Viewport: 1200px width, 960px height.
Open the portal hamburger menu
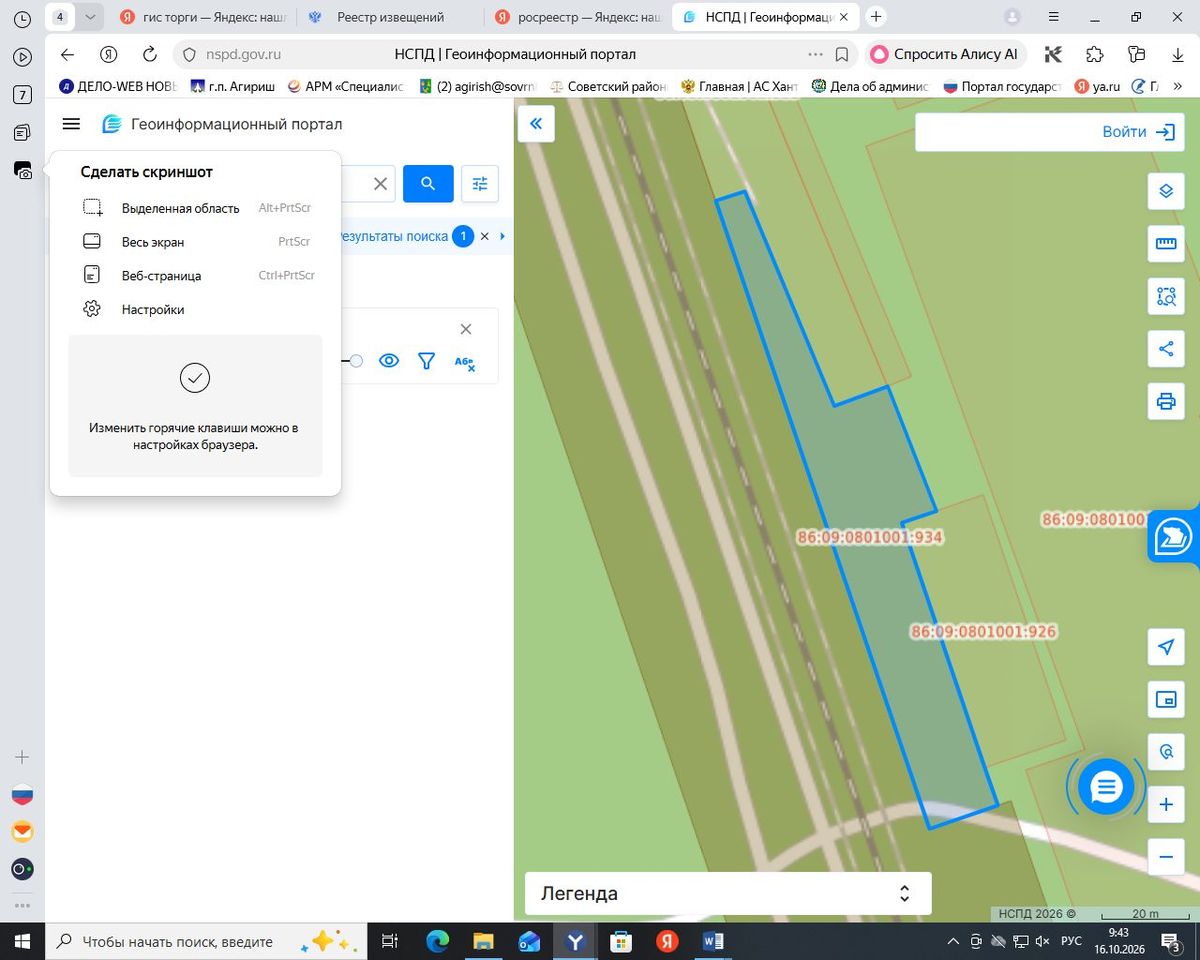71,124
